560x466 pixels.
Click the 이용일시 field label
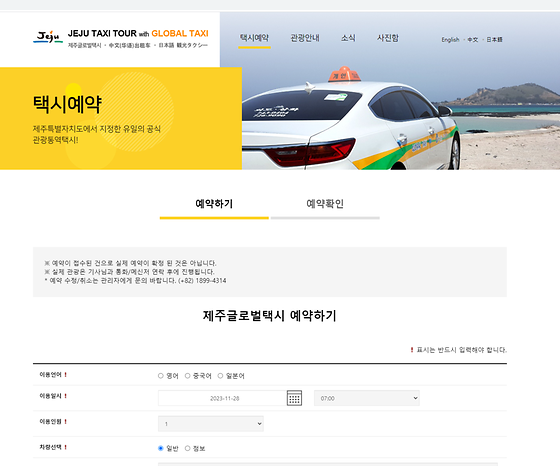pos(50,396)
